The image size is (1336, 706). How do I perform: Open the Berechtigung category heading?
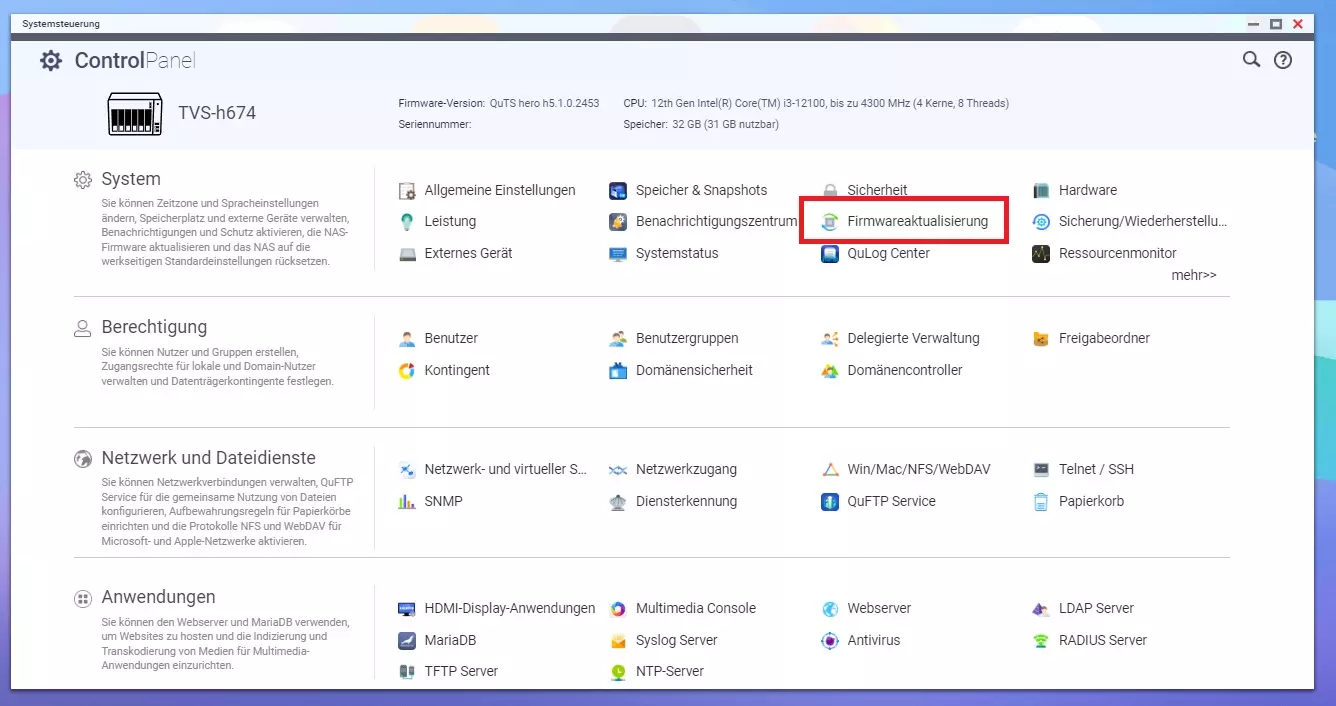tap(153, 327)
